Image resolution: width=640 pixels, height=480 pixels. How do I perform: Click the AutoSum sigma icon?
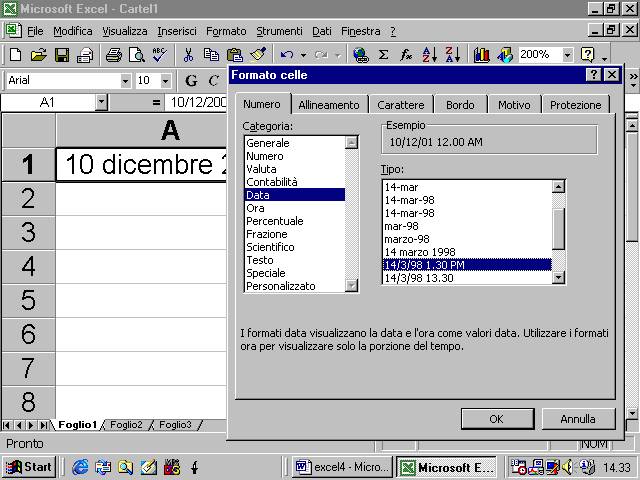(383, 55)
